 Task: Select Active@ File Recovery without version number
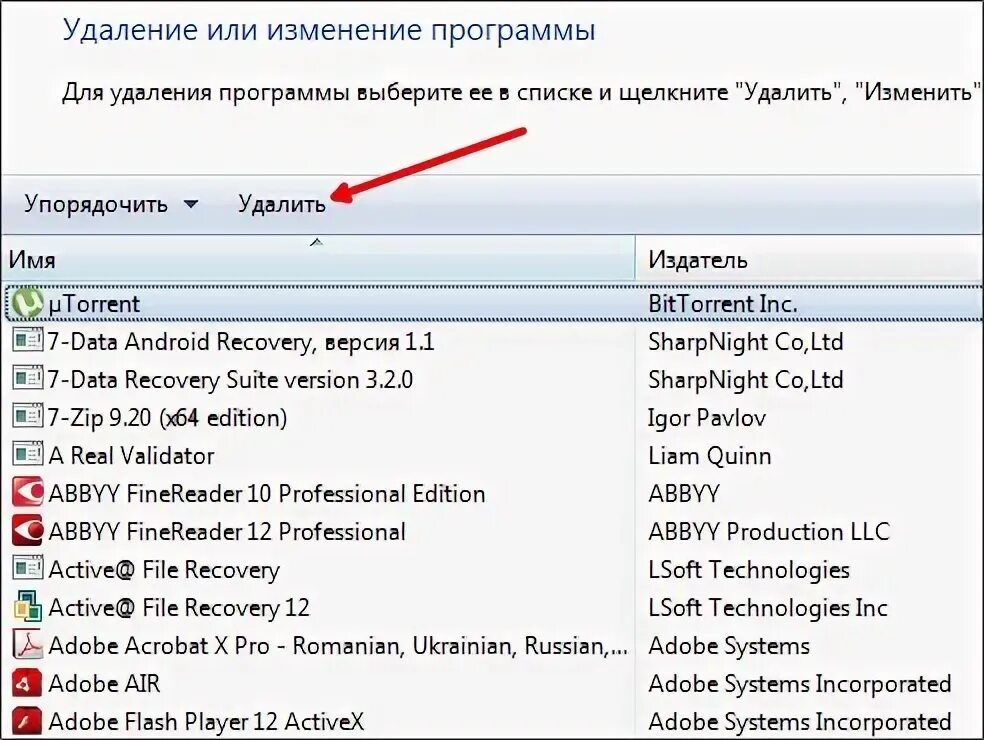click(164, 570)
